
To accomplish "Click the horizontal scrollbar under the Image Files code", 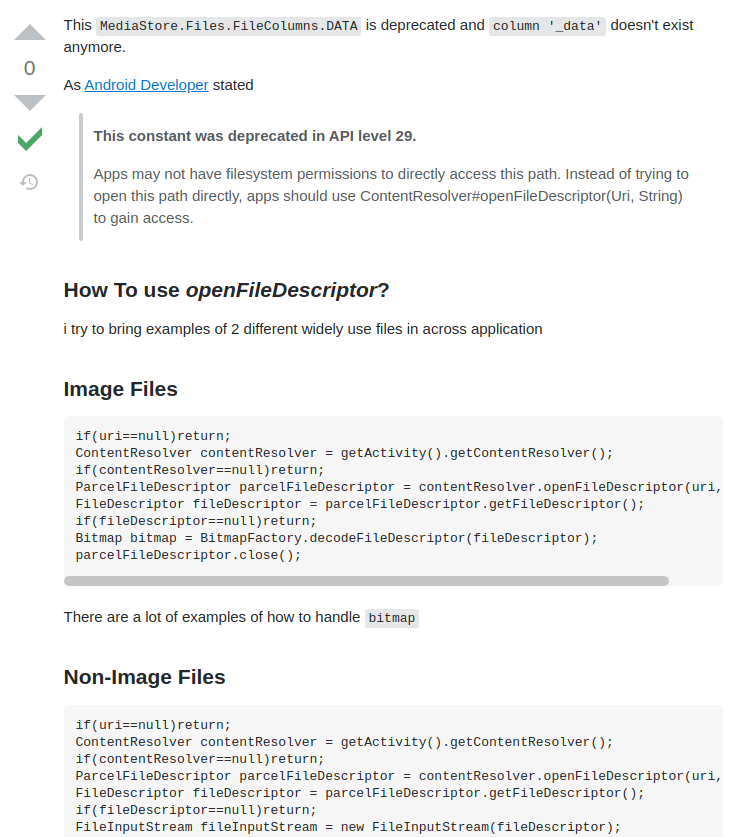I will 368,579.
